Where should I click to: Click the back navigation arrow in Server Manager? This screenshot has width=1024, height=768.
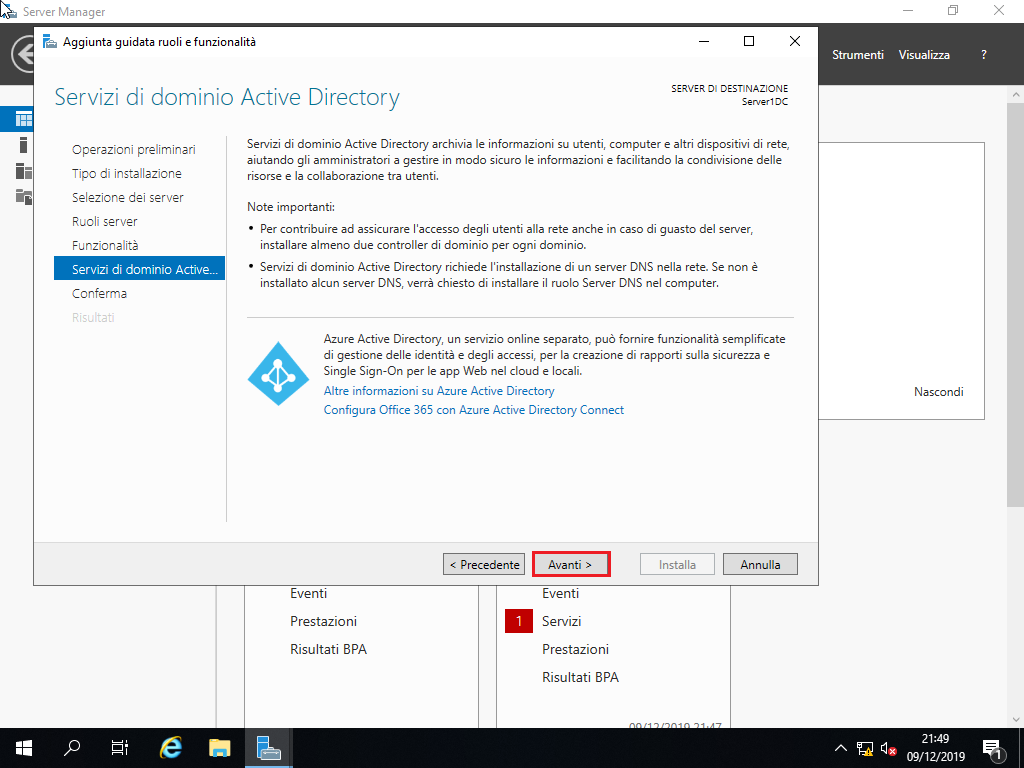18,55
